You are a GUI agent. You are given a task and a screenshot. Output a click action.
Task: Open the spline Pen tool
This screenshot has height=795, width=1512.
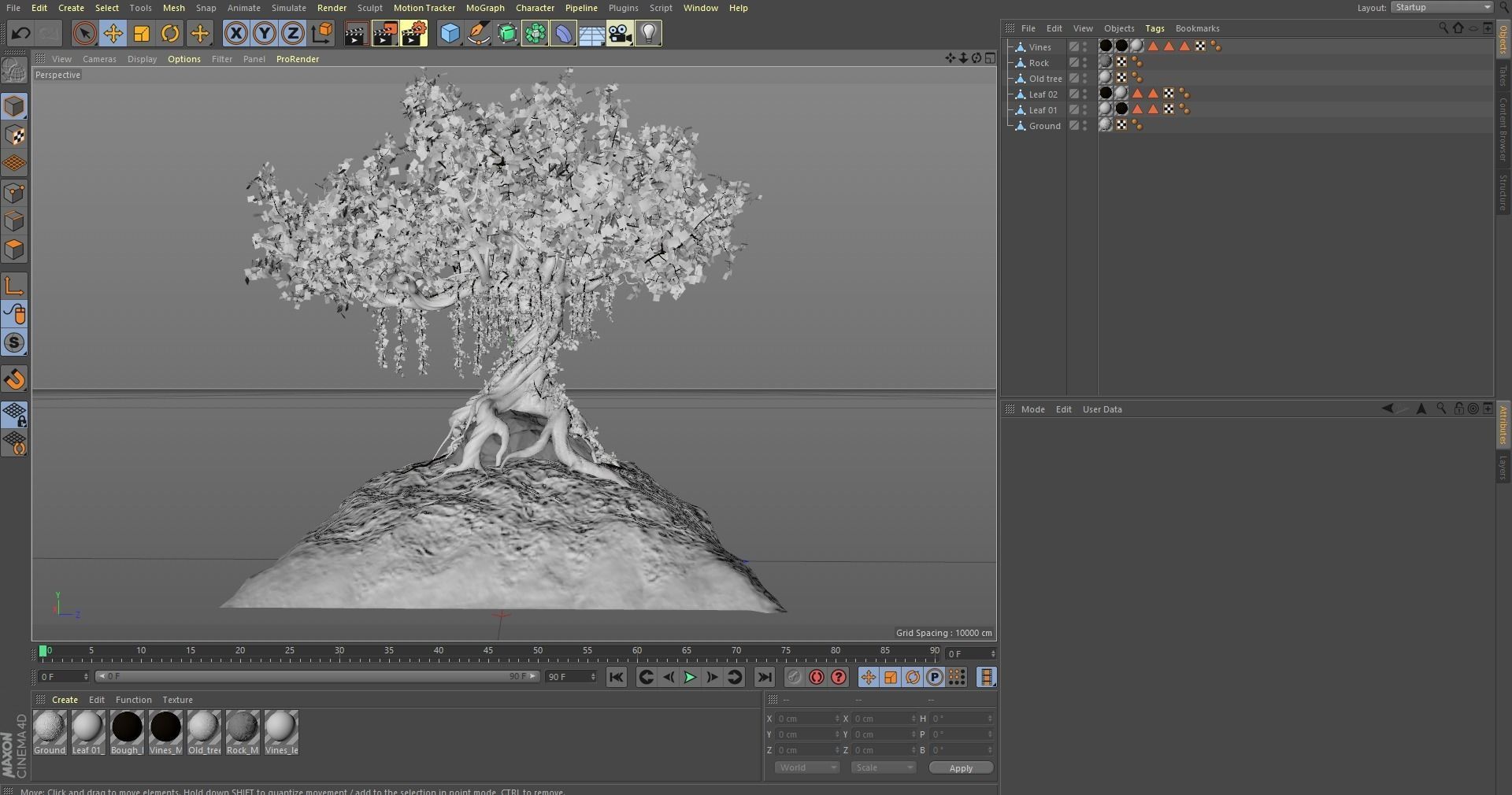pyautogui.click(x=478, y=33)
